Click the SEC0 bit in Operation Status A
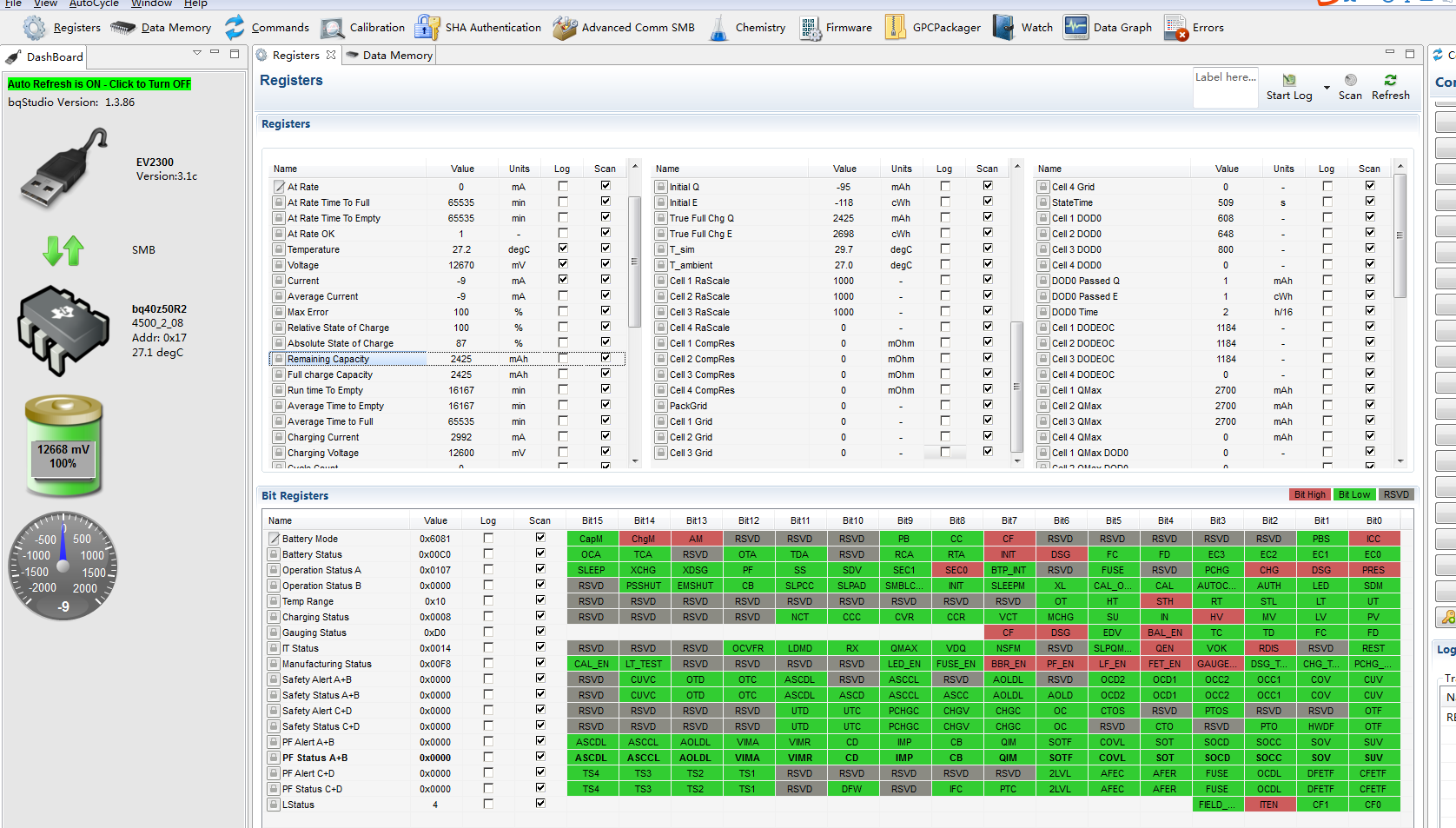This screenshot has width=1456, height=828. tap(956, 570)
